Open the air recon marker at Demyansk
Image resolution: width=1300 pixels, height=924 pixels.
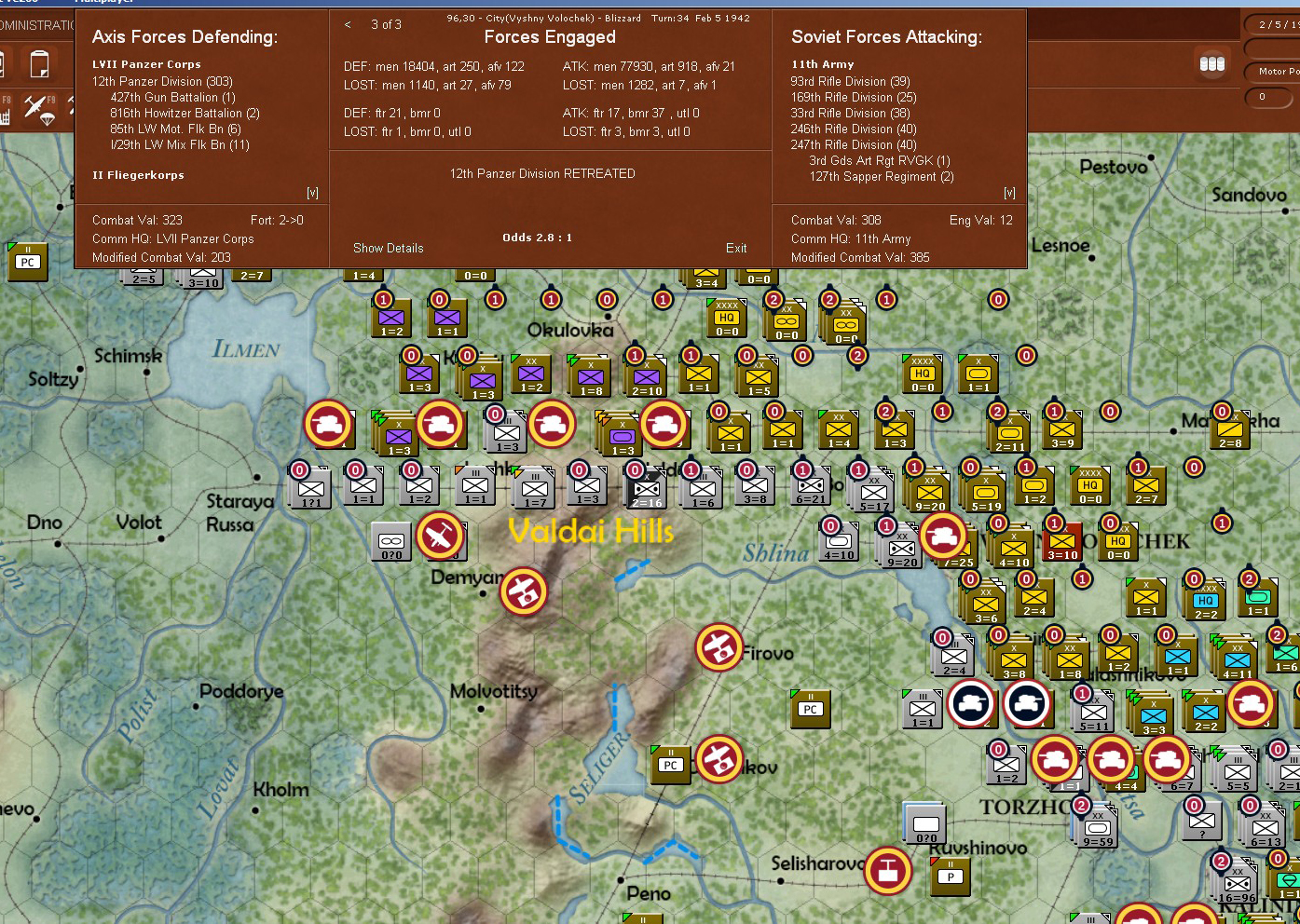523,591
